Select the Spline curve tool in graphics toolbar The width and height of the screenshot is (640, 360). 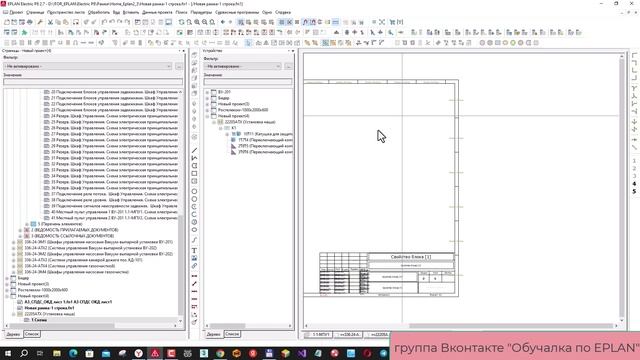(x=194, y=240)
